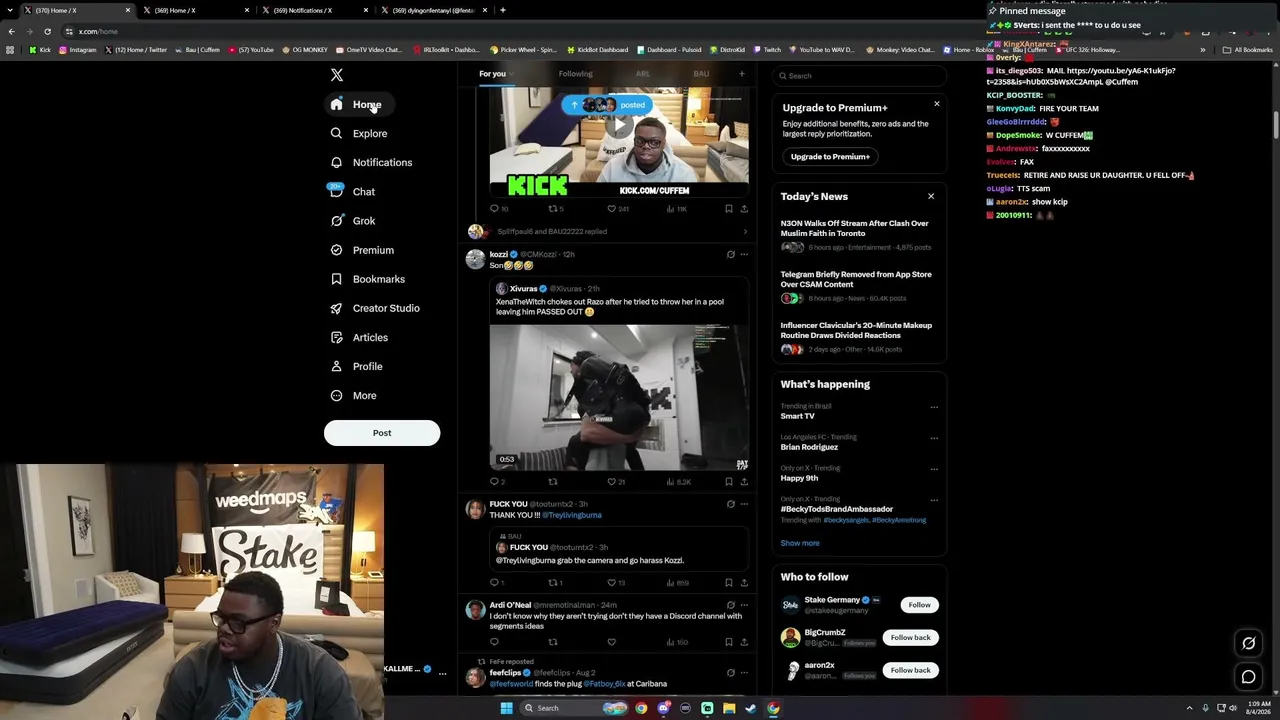
Task: Share the Kick video post
Action: click(744, 209)
